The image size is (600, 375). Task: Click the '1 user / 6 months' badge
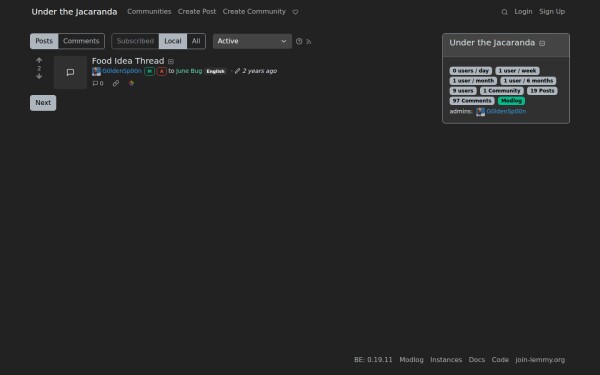(528, 81)
